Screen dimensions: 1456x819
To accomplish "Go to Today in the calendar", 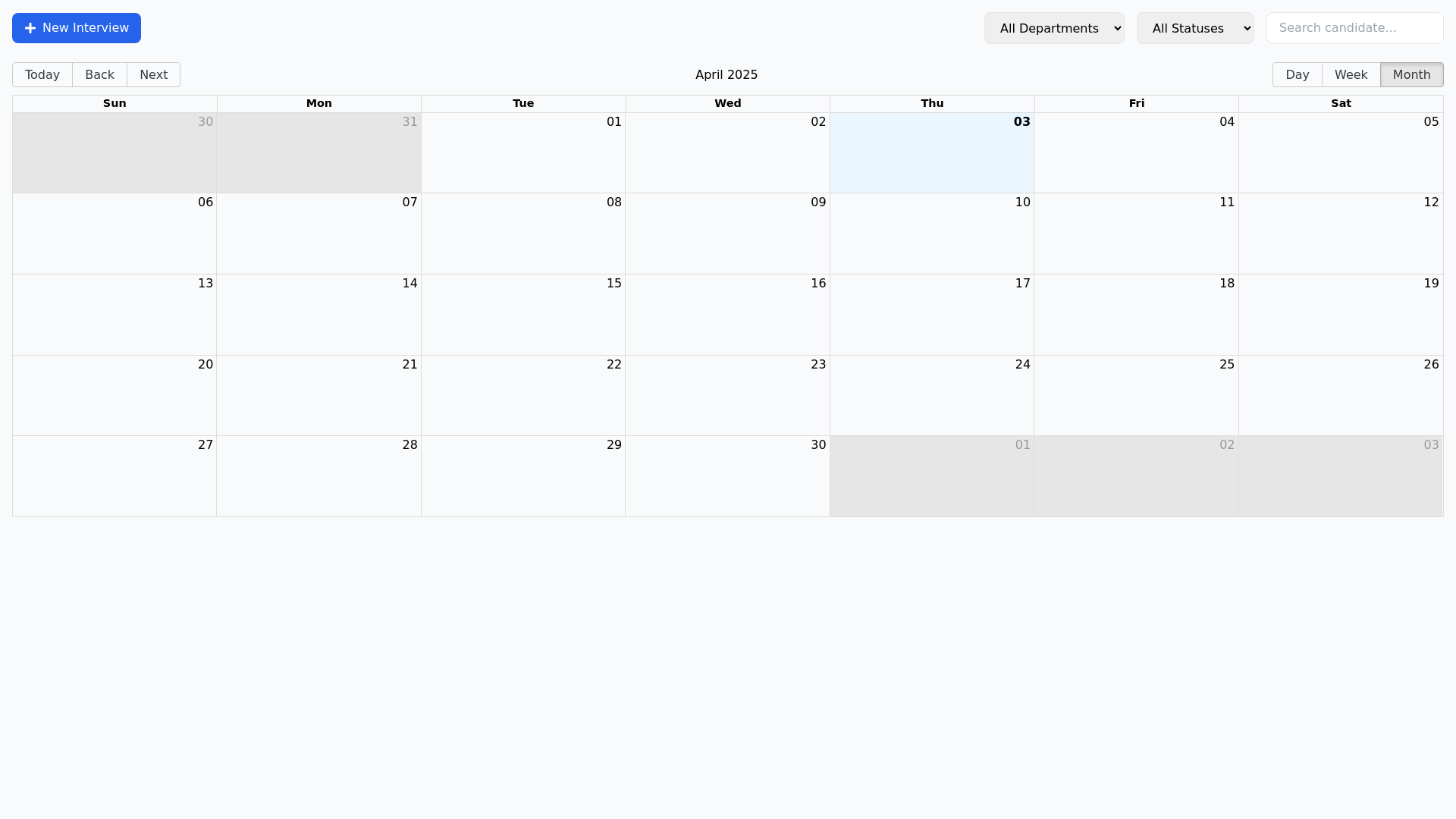I will (x=42, y=74).
